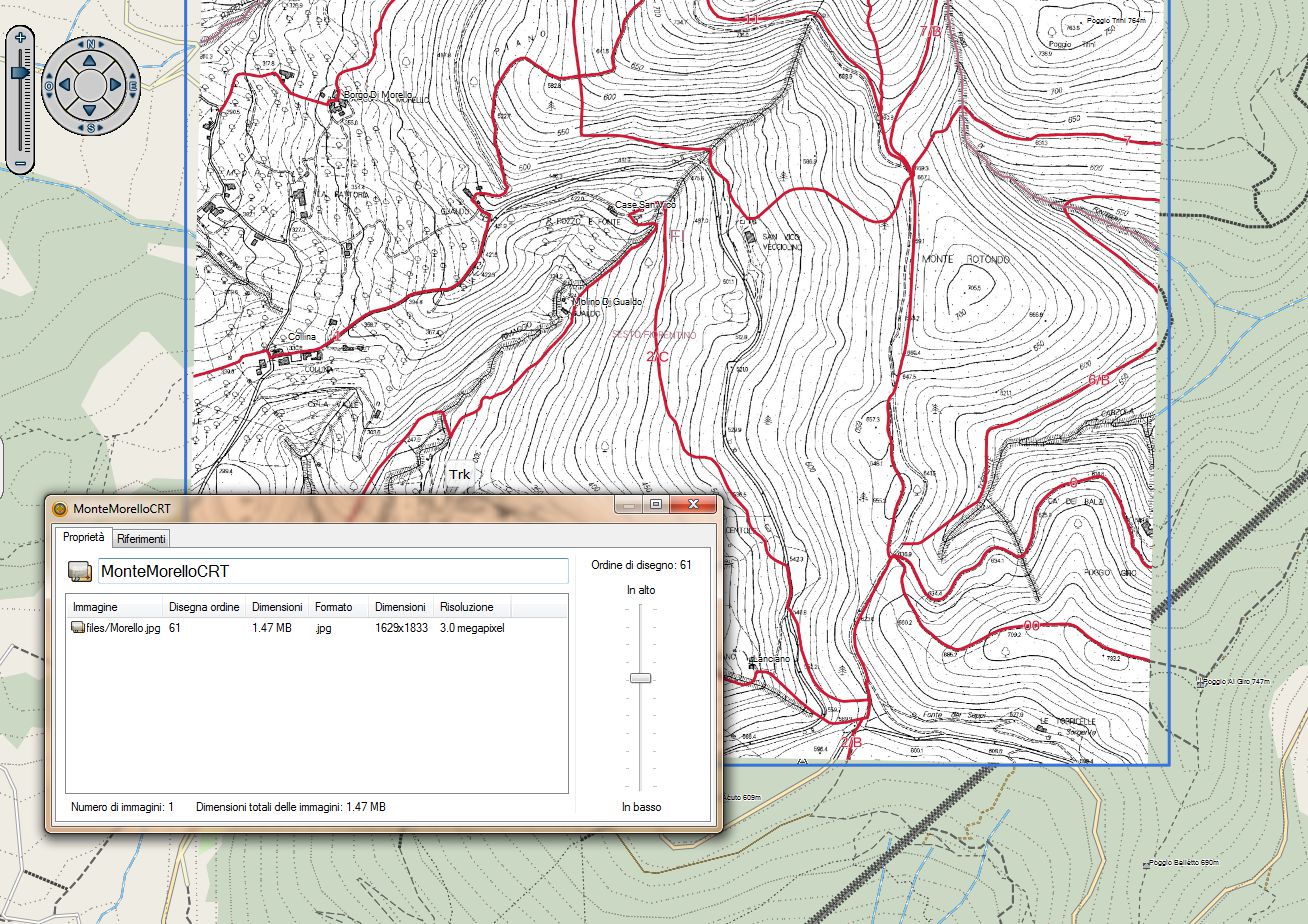
Task: Click the Collina place label on map
Action: [x=301, y=337]
